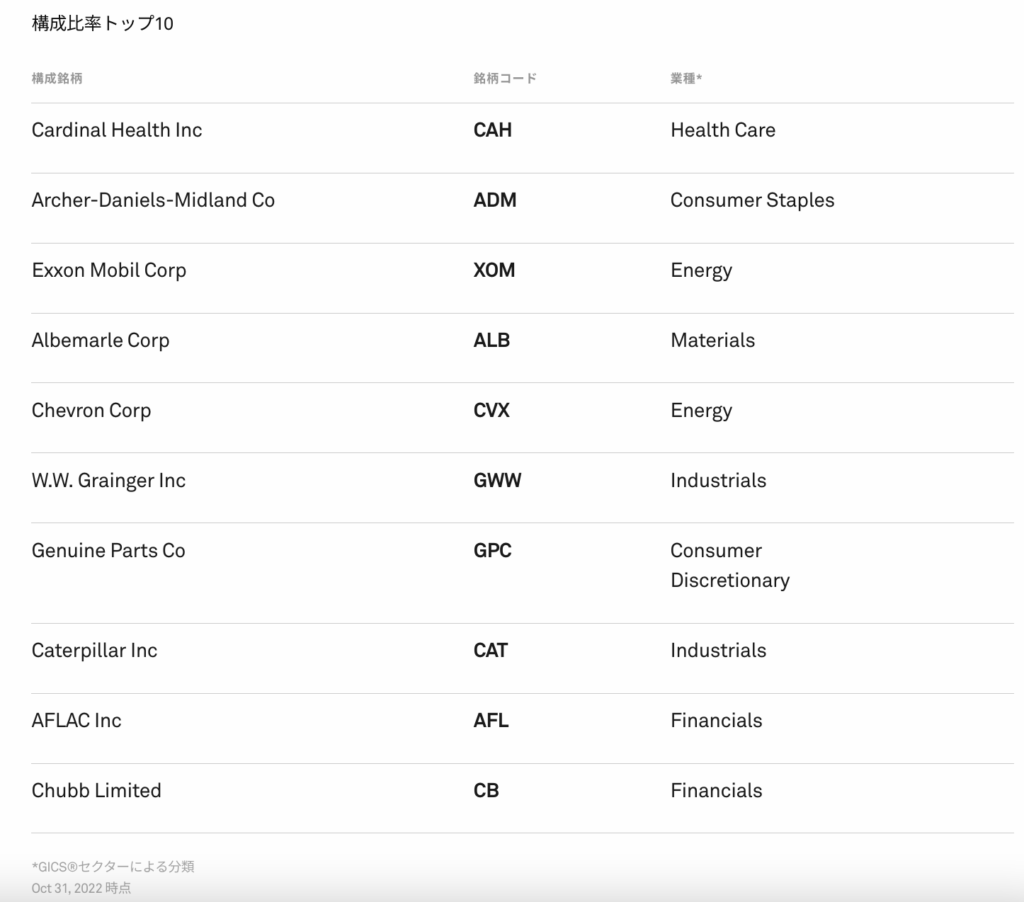Click the 業種 column header
This screenshot has height=902, width=1024.
coord(685,78)
